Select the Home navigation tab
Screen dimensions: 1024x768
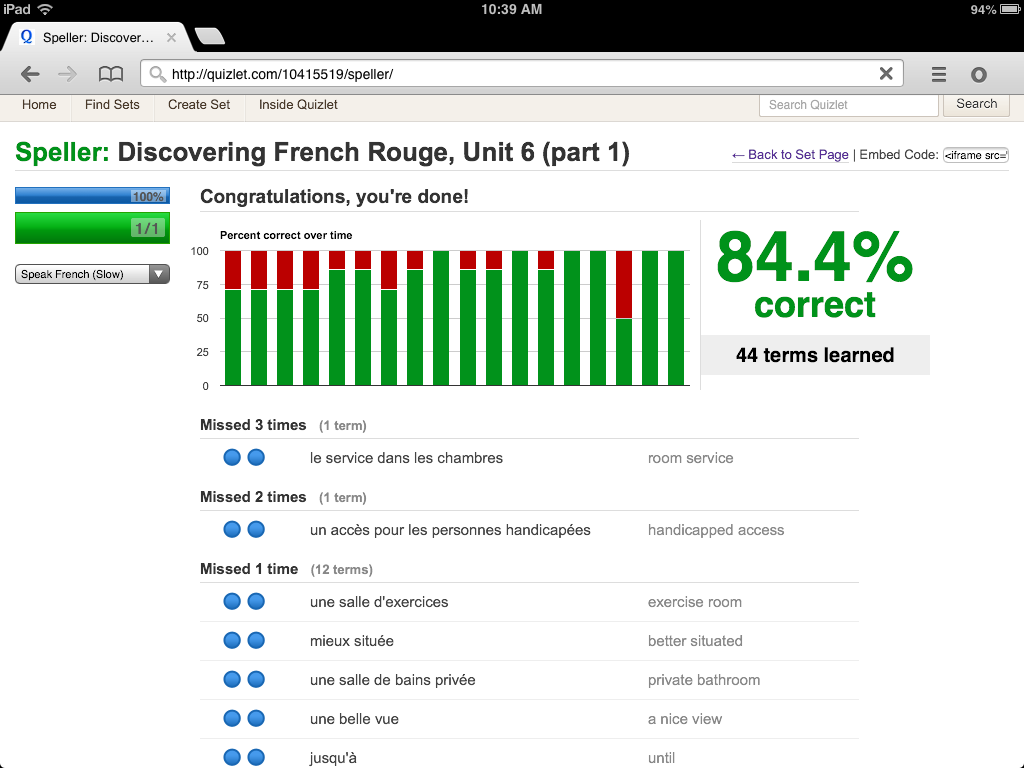coord(39,104)
